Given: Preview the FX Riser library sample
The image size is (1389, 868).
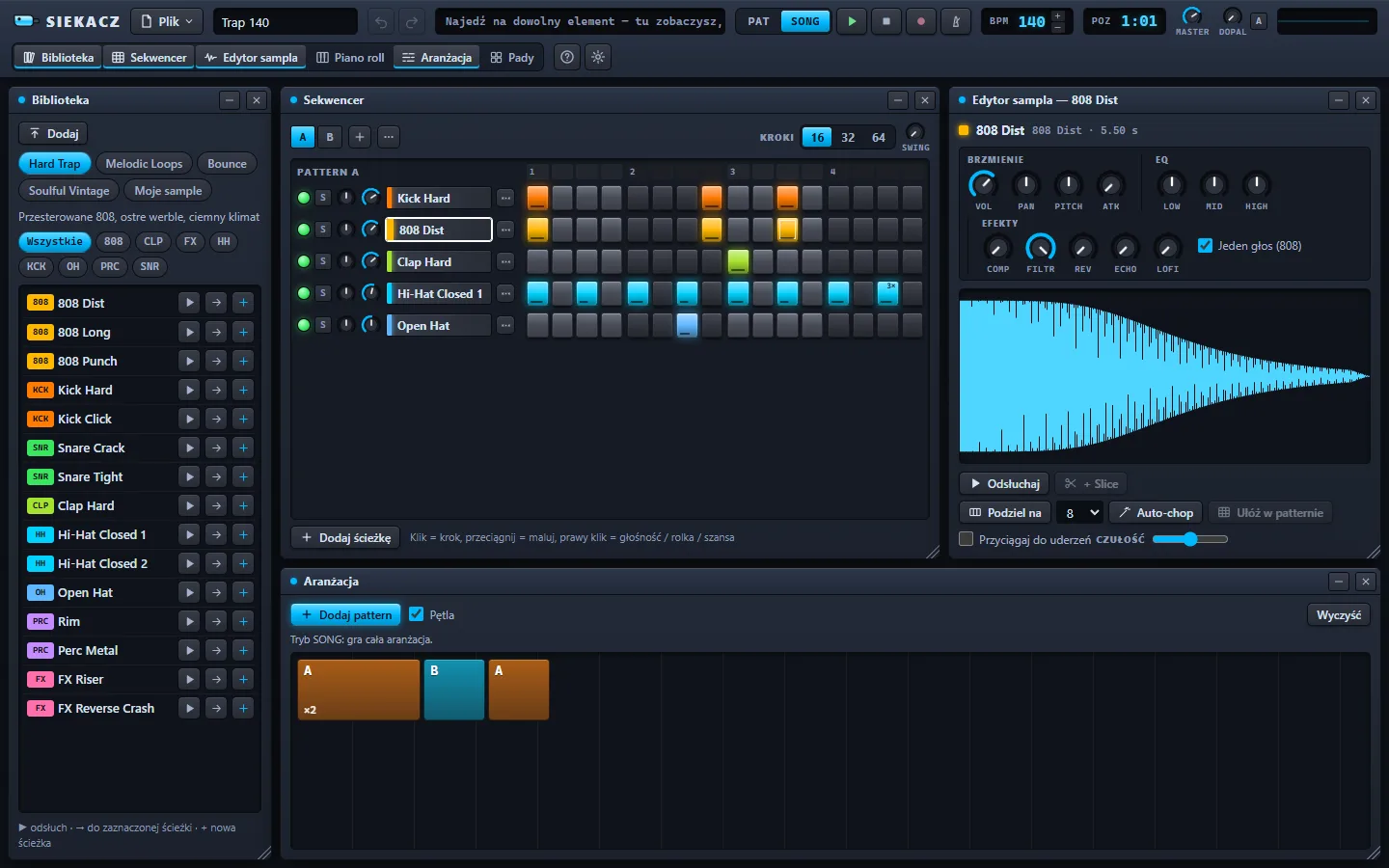Looking at the screenshot, I should coord(189,679).
